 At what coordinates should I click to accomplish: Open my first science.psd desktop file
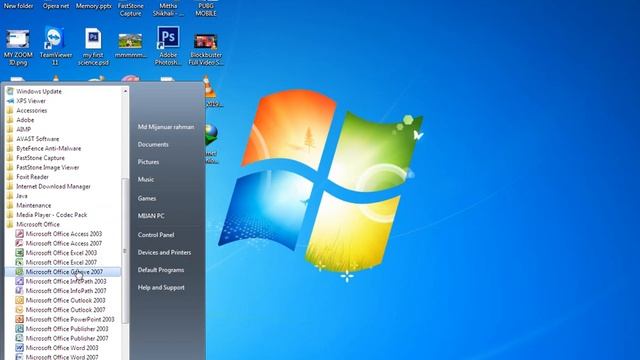(93, 46)
